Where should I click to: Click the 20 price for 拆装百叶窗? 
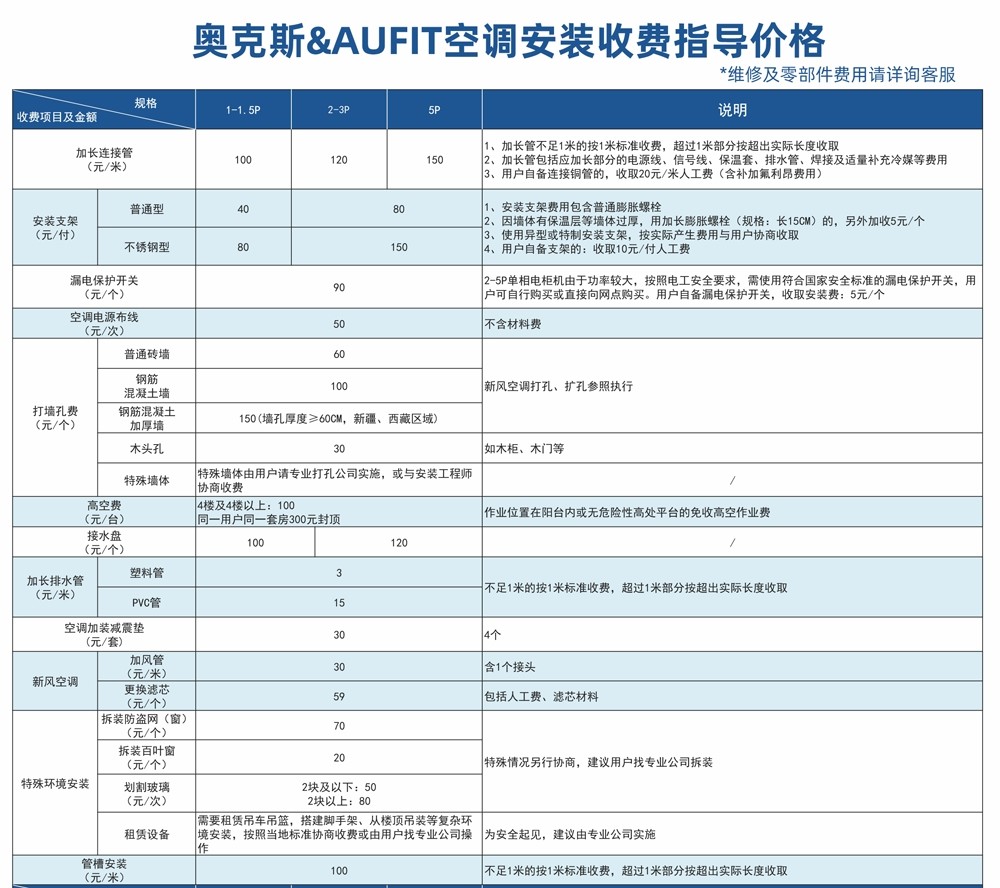[x=339, y=757]
